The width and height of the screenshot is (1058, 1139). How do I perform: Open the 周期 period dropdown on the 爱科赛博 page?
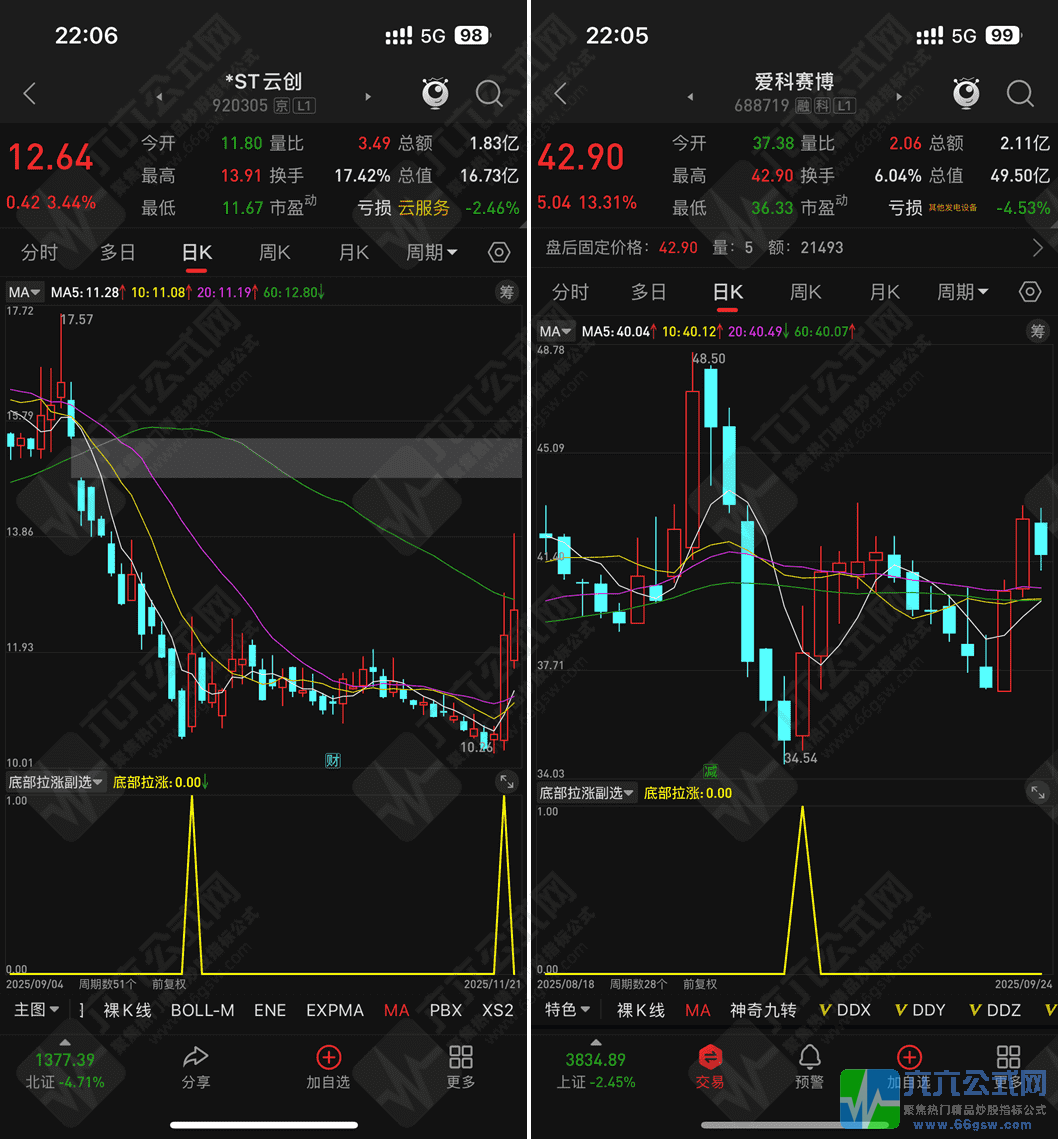[x=963, y=292]
